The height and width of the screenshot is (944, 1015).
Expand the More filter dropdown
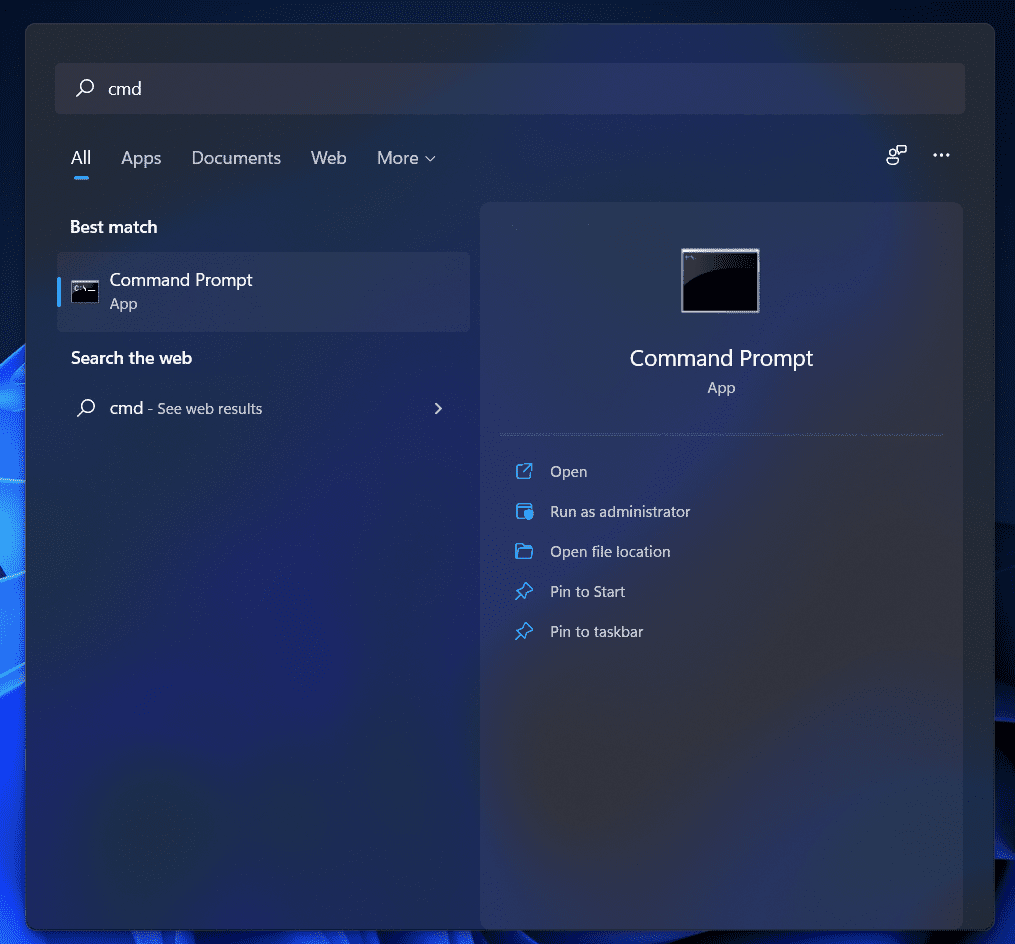click(407, 158)
